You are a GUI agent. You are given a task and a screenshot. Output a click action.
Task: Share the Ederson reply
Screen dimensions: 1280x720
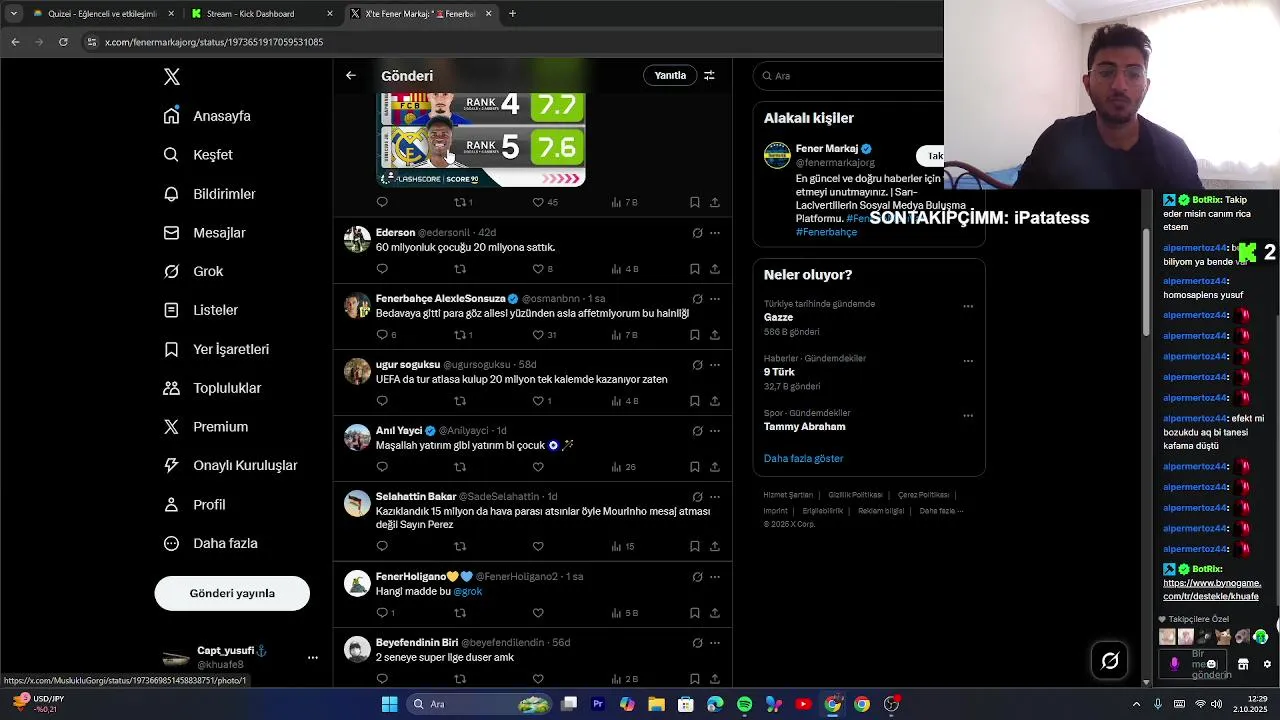point(714,269)
